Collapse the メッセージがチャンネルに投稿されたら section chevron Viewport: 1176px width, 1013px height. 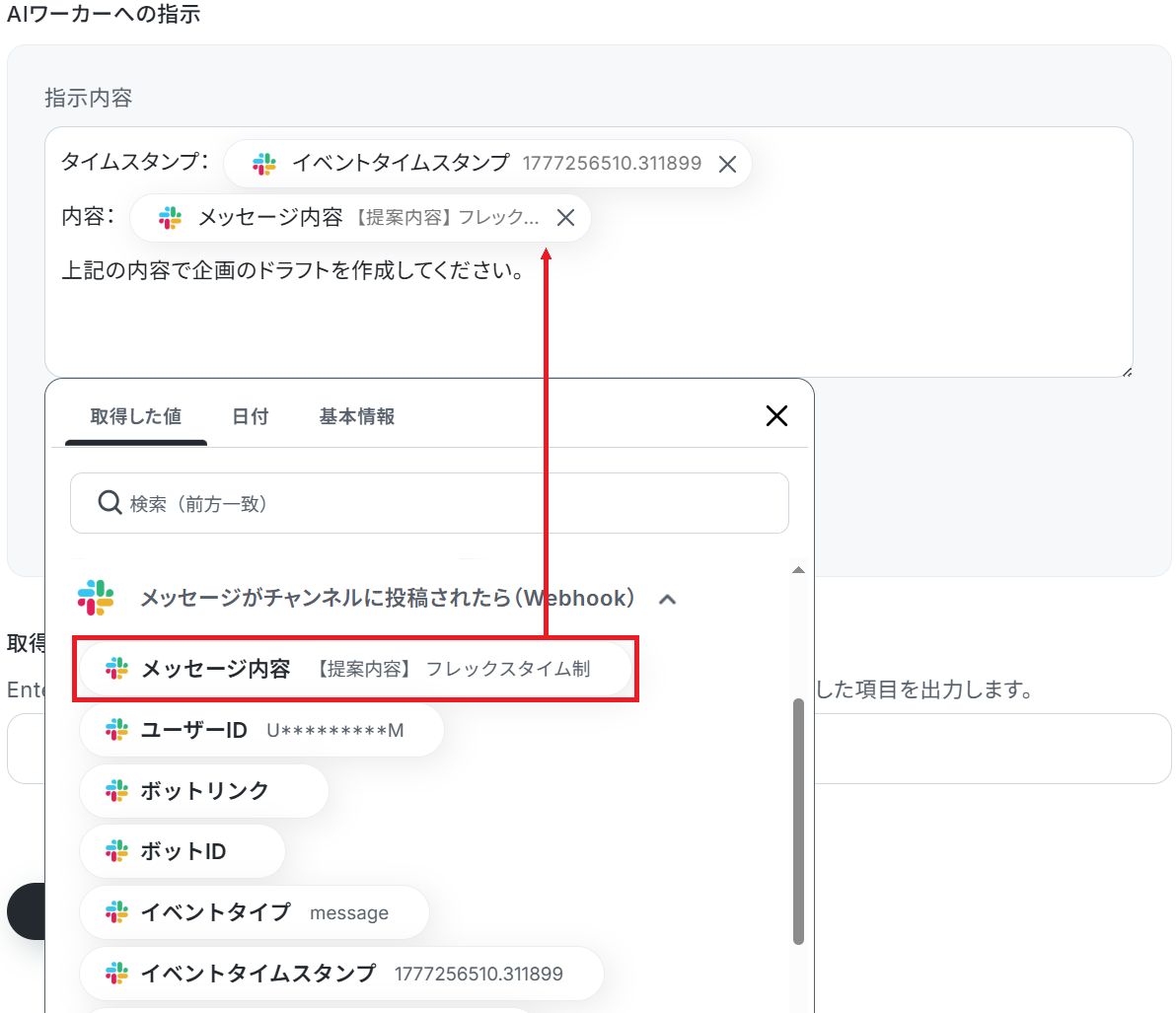667,599
